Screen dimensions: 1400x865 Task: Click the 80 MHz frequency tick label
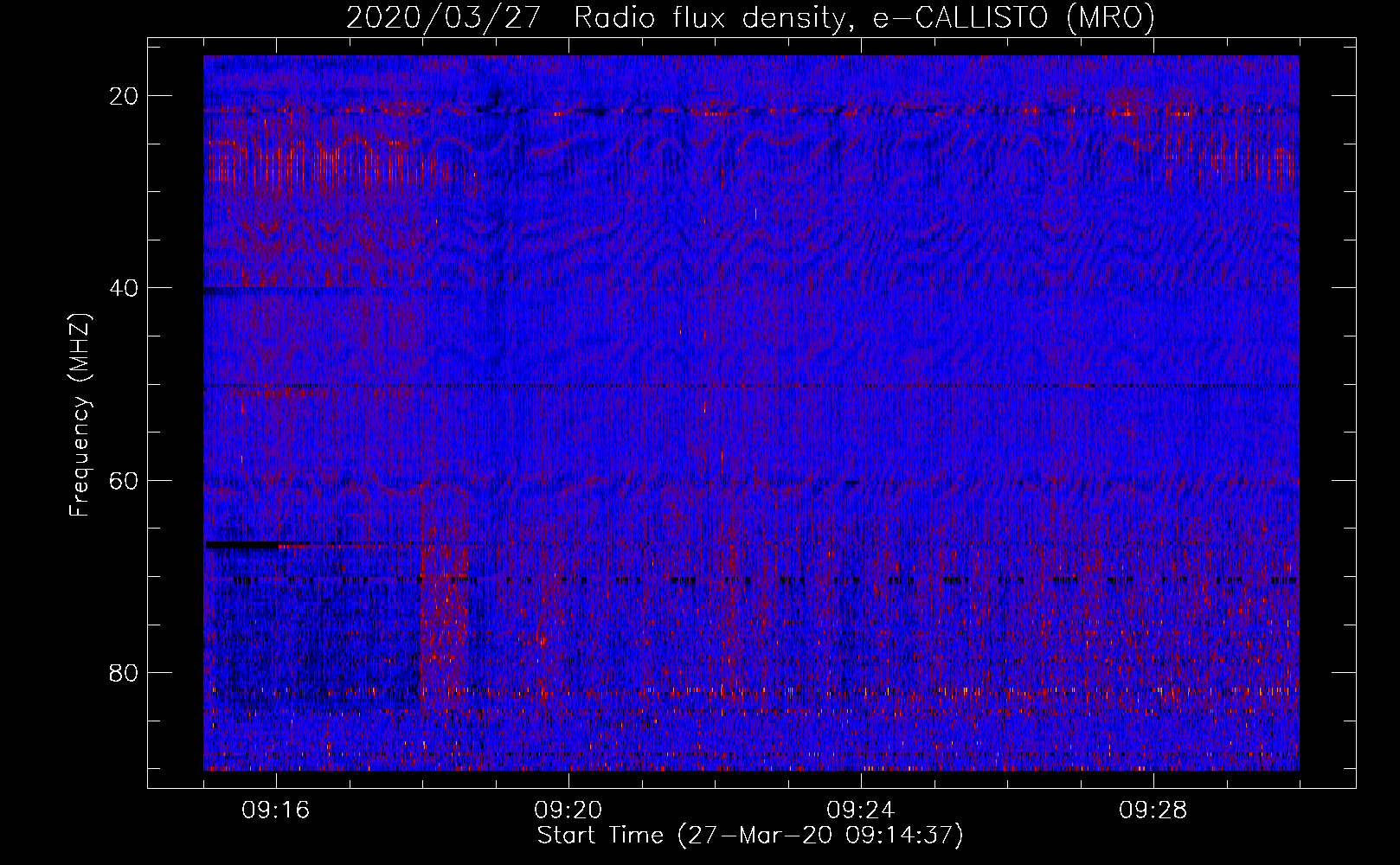(125, 672)
